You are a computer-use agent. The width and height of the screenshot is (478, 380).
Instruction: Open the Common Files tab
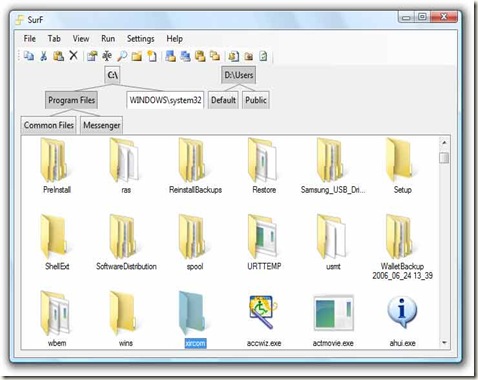click(49, 125)
